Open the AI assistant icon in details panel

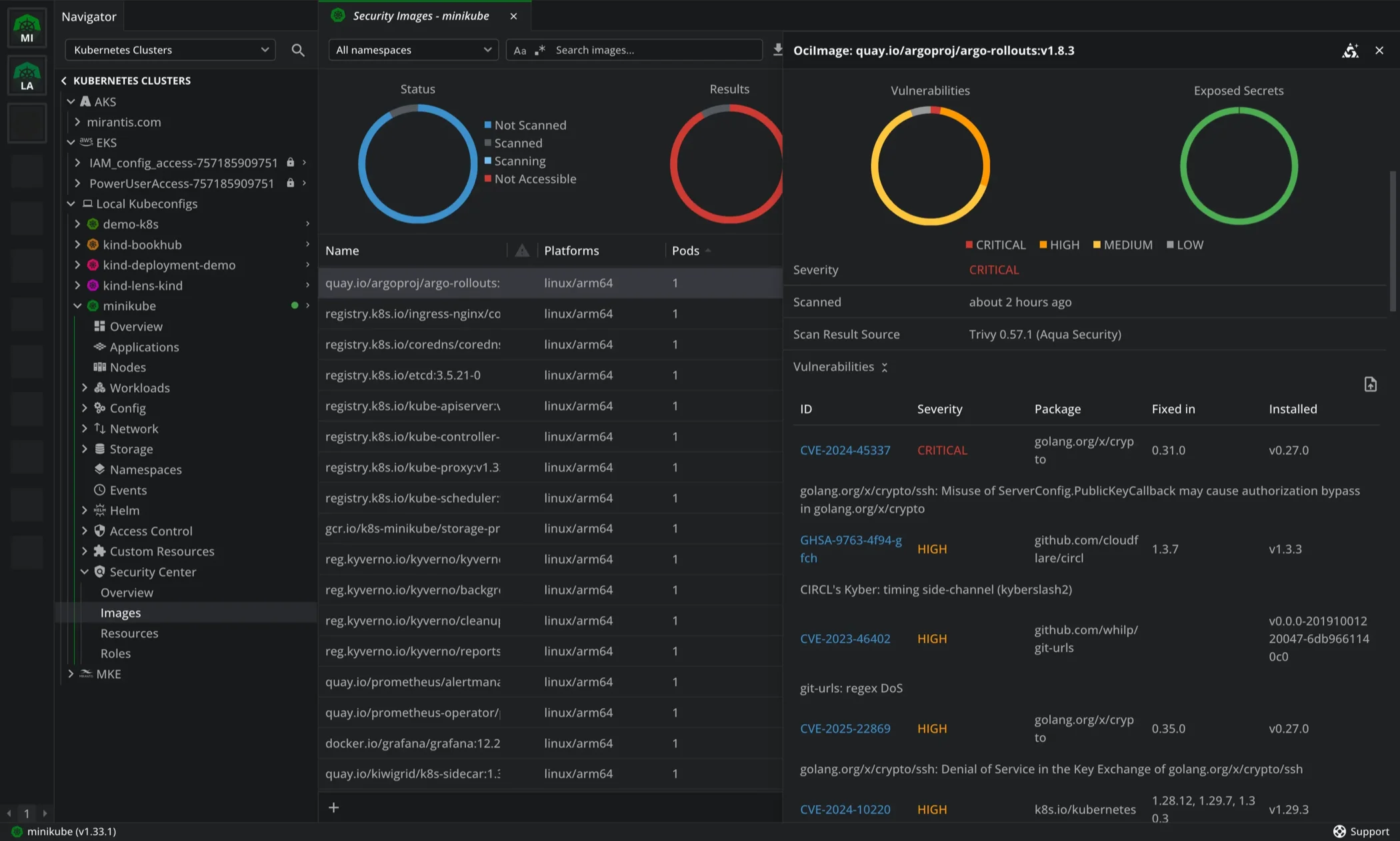[1350, 51]
